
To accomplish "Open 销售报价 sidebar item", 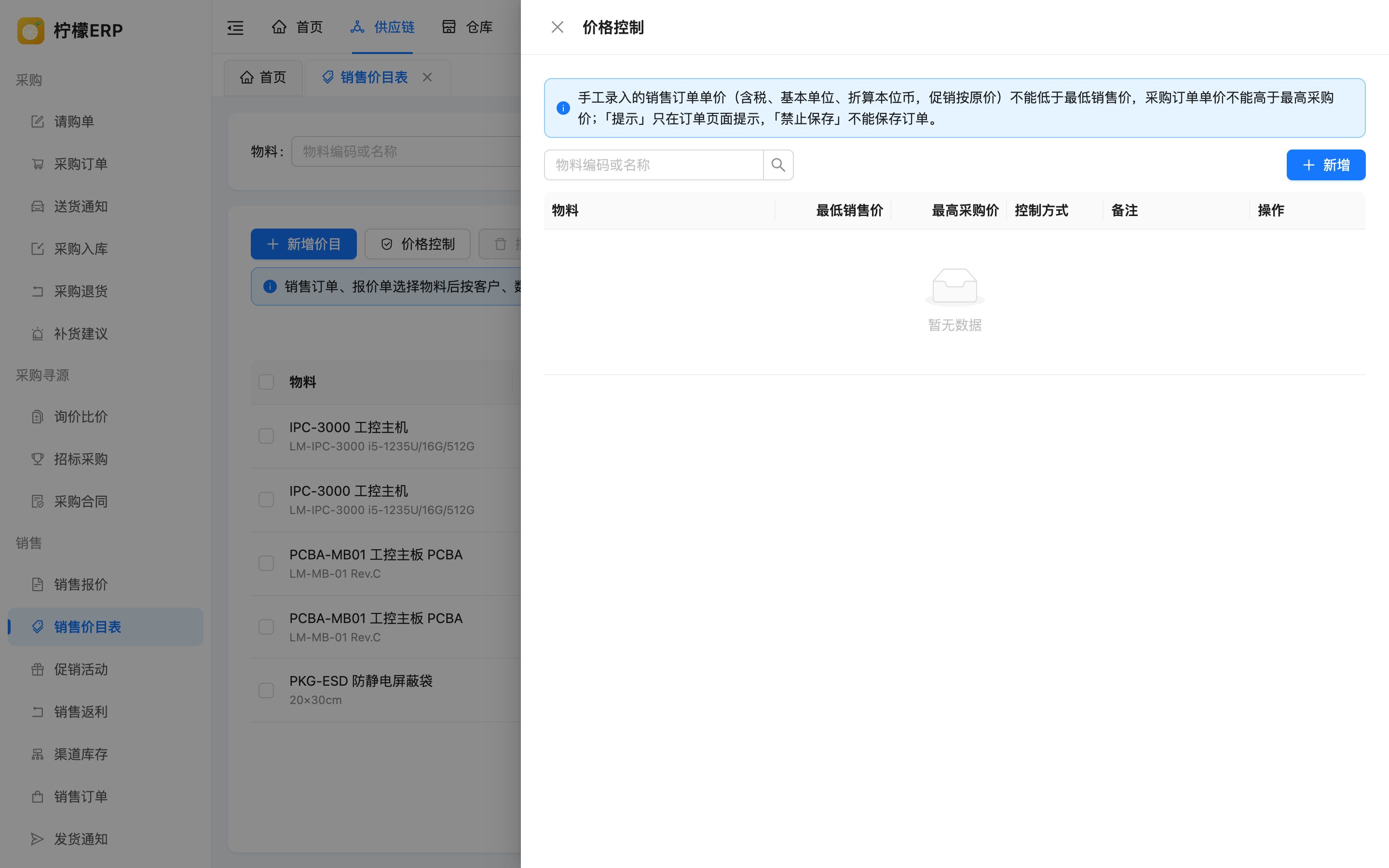I will pos(106,584).
